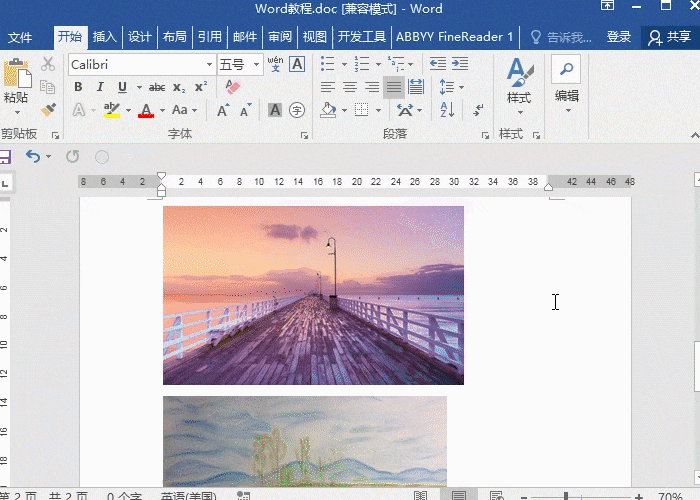The height and width of the screenshot is (500, 700).
Task: Open the 编辑 Editing menu
Action: [x=567, y=84]
